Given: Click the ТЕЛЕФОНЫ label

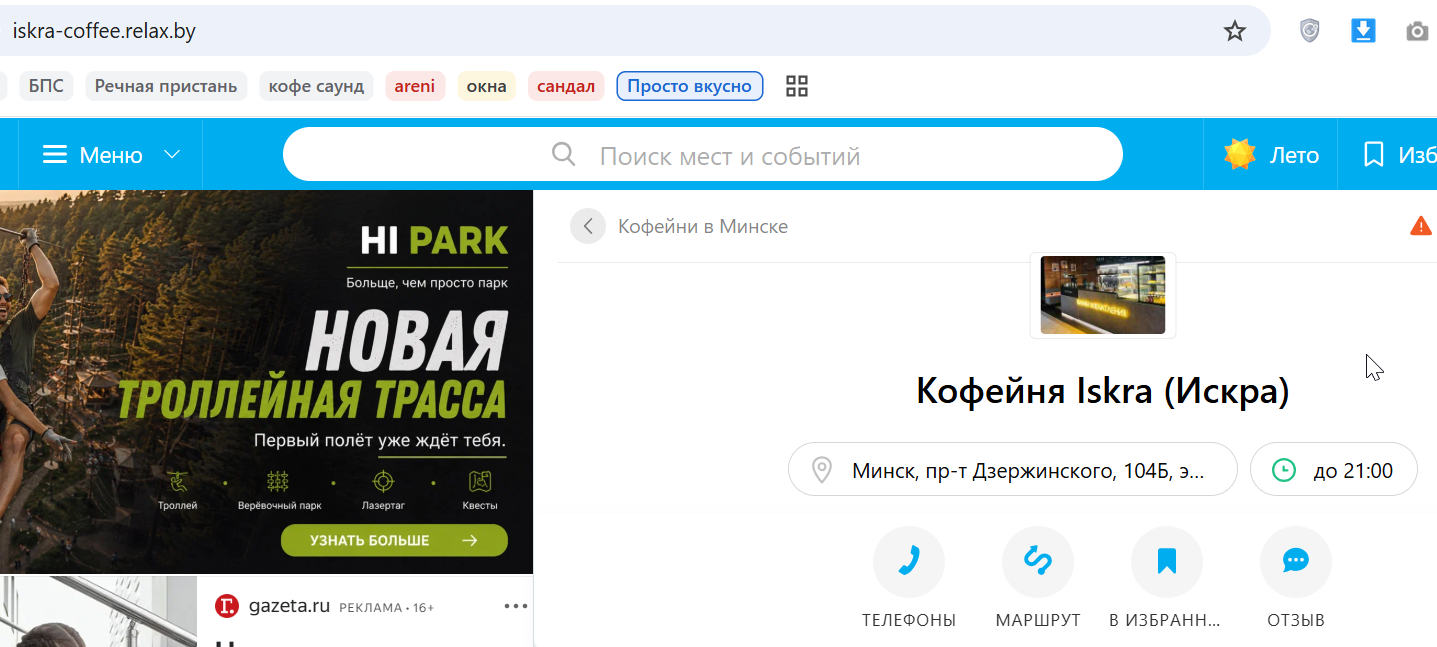Looking at the screenshot, I should (909, 620).
